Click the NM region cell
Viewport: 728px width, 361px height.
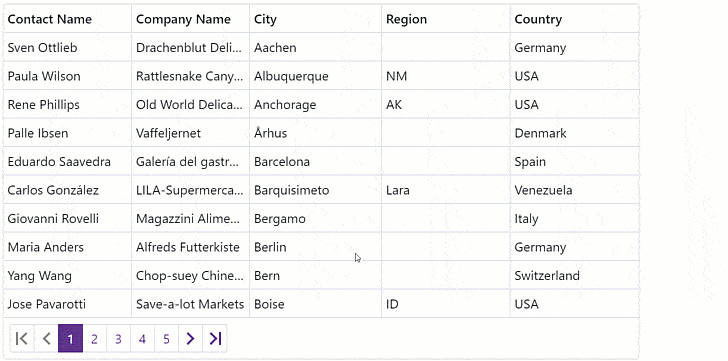(x=446, y=76)
